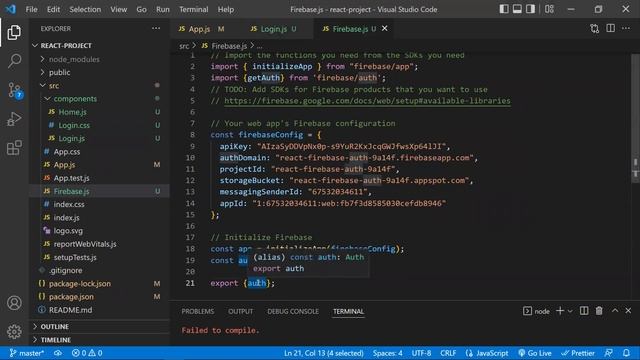
Task: Kill the terminal with trash icon
Action: (x=599, y=311)
